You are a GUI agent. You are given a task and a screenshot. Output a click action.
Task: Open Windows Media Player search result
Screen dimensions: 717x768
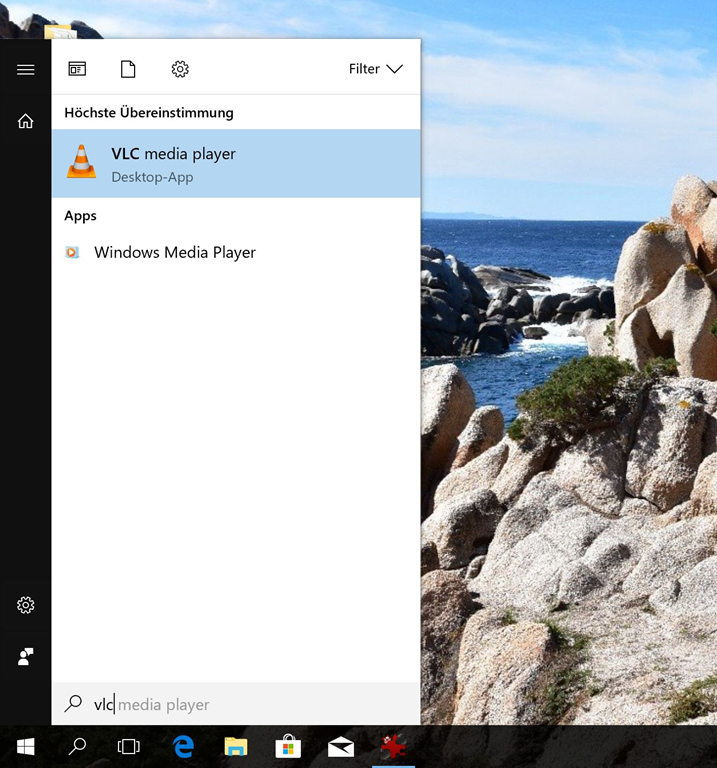(x=175, y=252)
